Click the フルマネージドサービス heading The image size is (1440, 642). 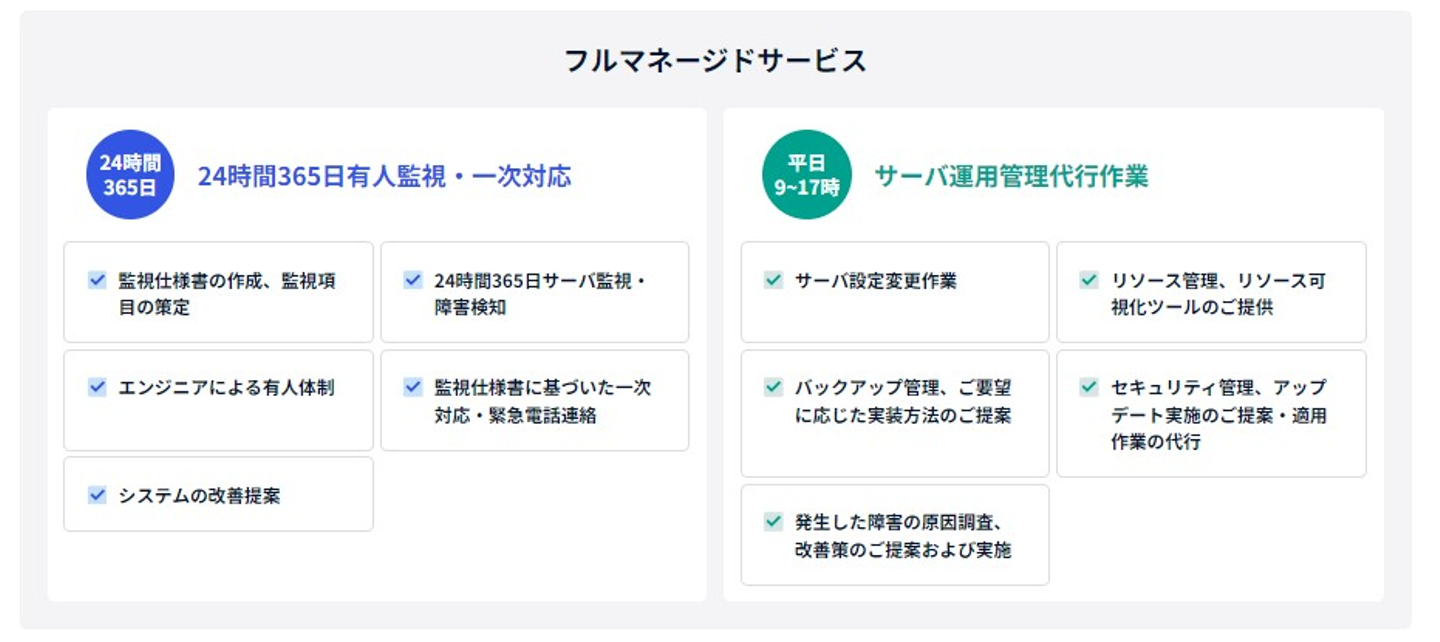pyautogui.click(x=715, y=61)
